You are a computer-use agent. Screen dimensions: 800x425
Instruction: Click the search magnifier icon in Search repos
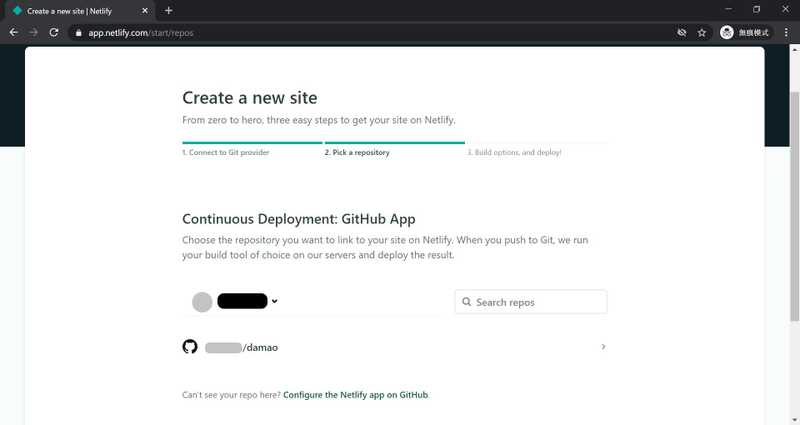coord(466,302)
